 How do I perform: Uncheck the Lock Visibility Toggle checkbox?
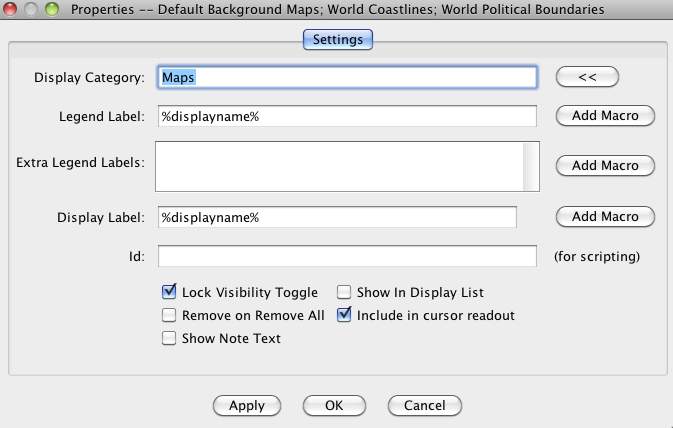coord(169,293)
